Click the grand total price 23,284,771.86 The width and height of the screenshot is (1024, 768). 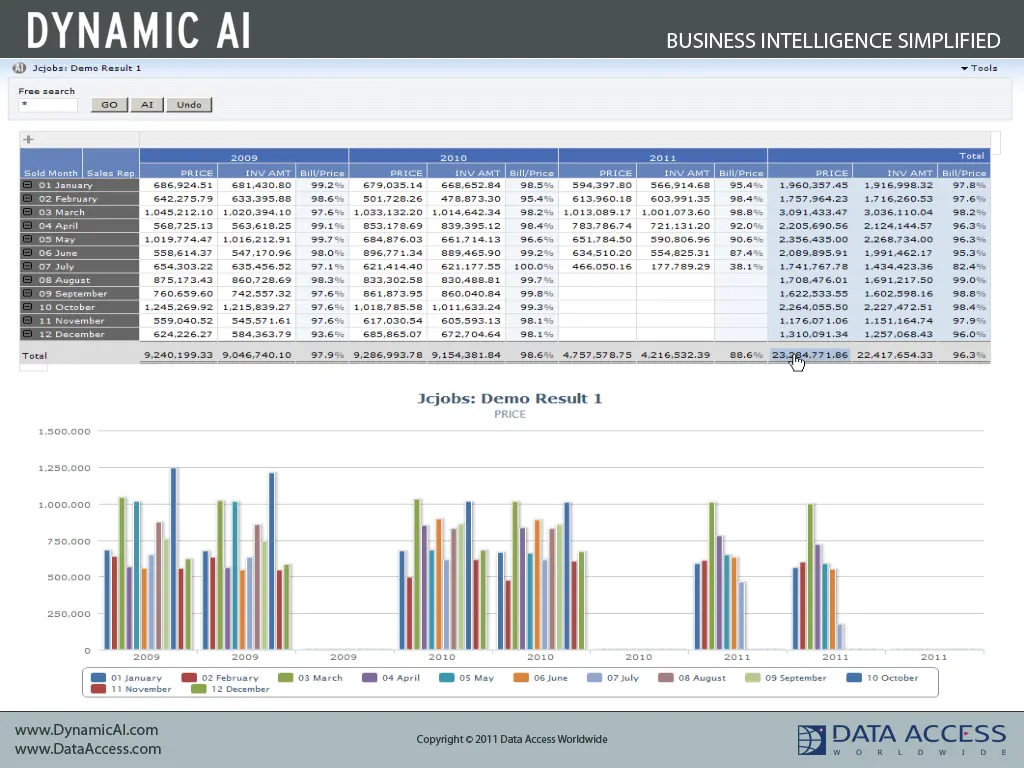coord(810,355)
